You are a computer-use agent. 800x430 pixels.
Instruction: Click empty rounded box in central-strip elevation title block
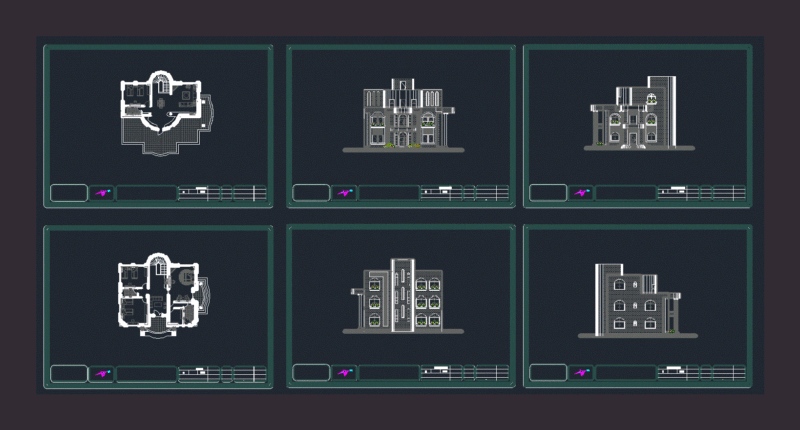[311, 372]
